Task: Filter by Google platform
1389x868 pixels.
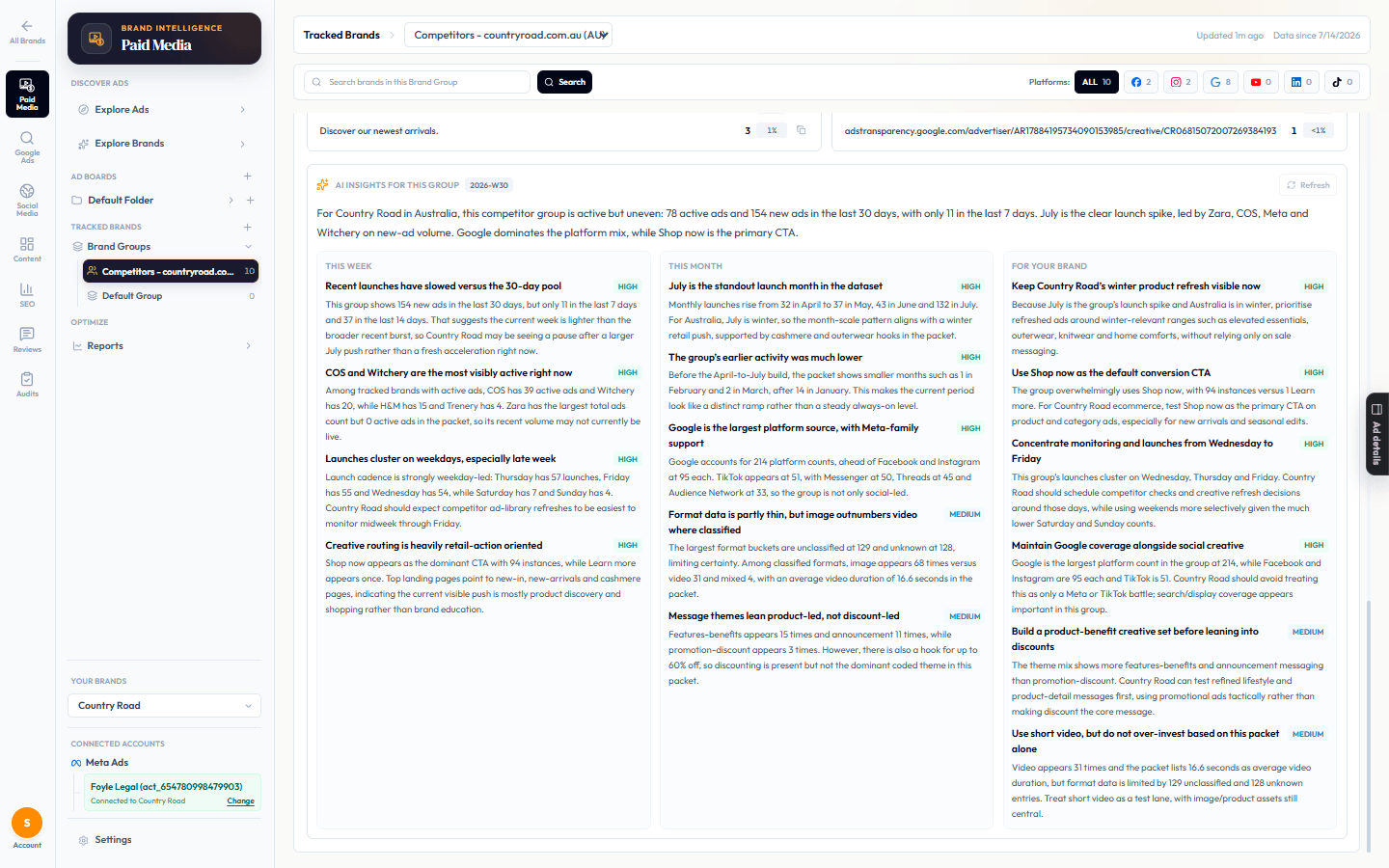Action: tap(1220, 82)
